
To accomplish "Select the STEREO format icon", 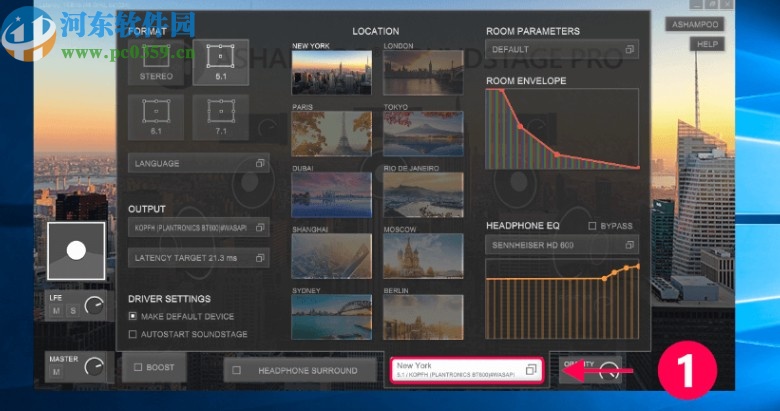I will 156,62.
